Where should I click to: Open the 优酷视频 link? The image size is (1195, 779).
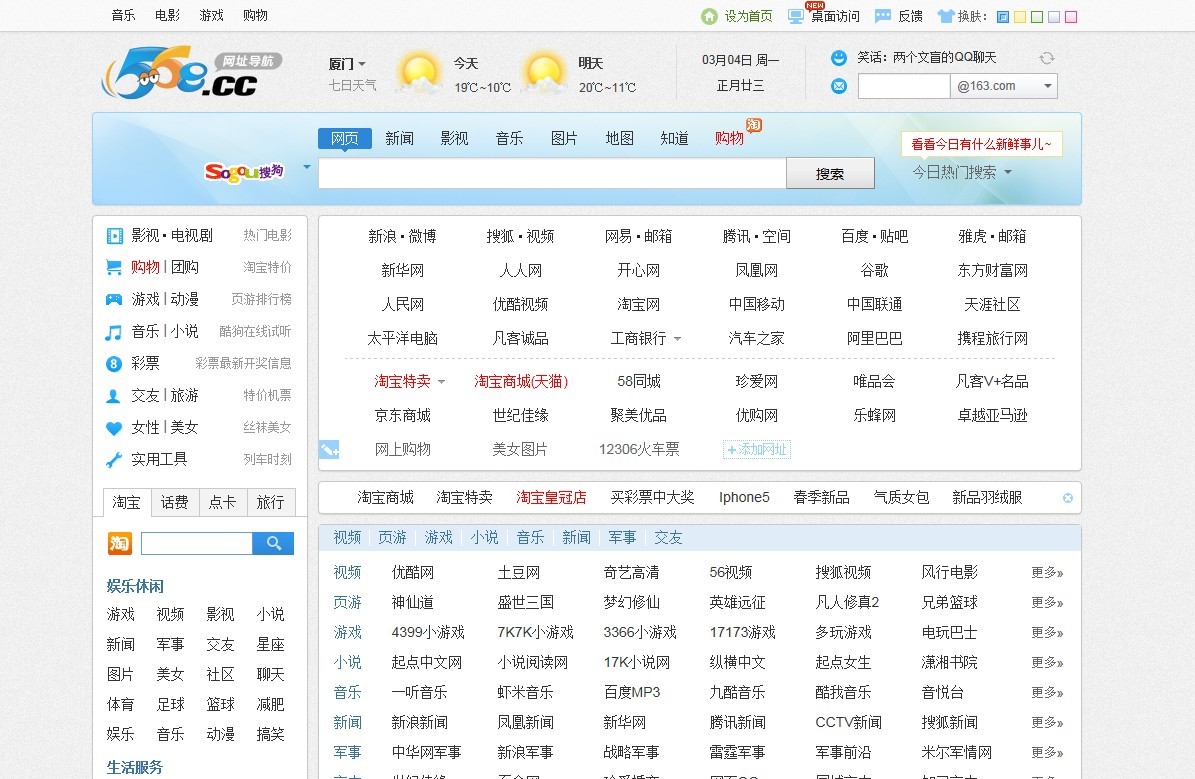[520, 304]
